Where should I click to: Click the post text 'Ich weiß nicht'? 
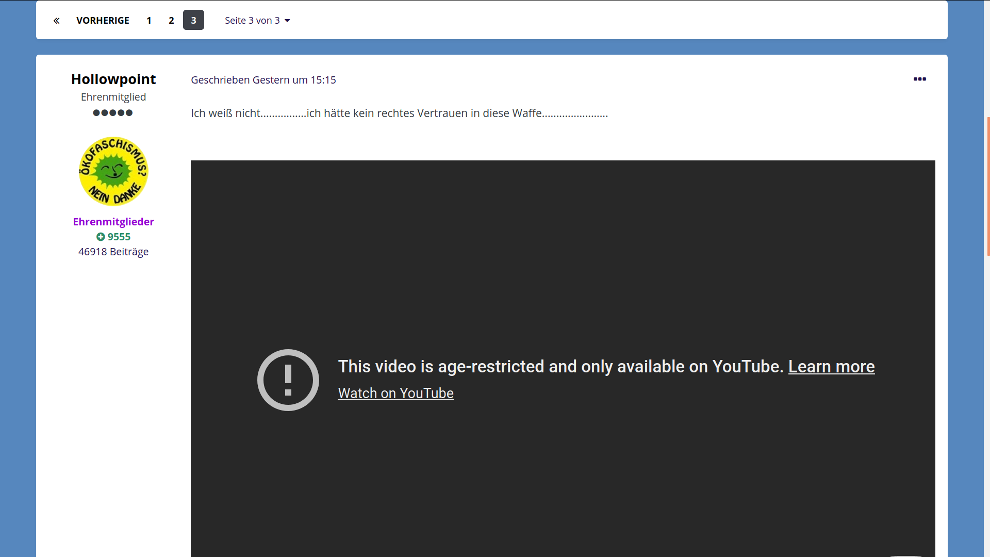(x=225, y=113)
